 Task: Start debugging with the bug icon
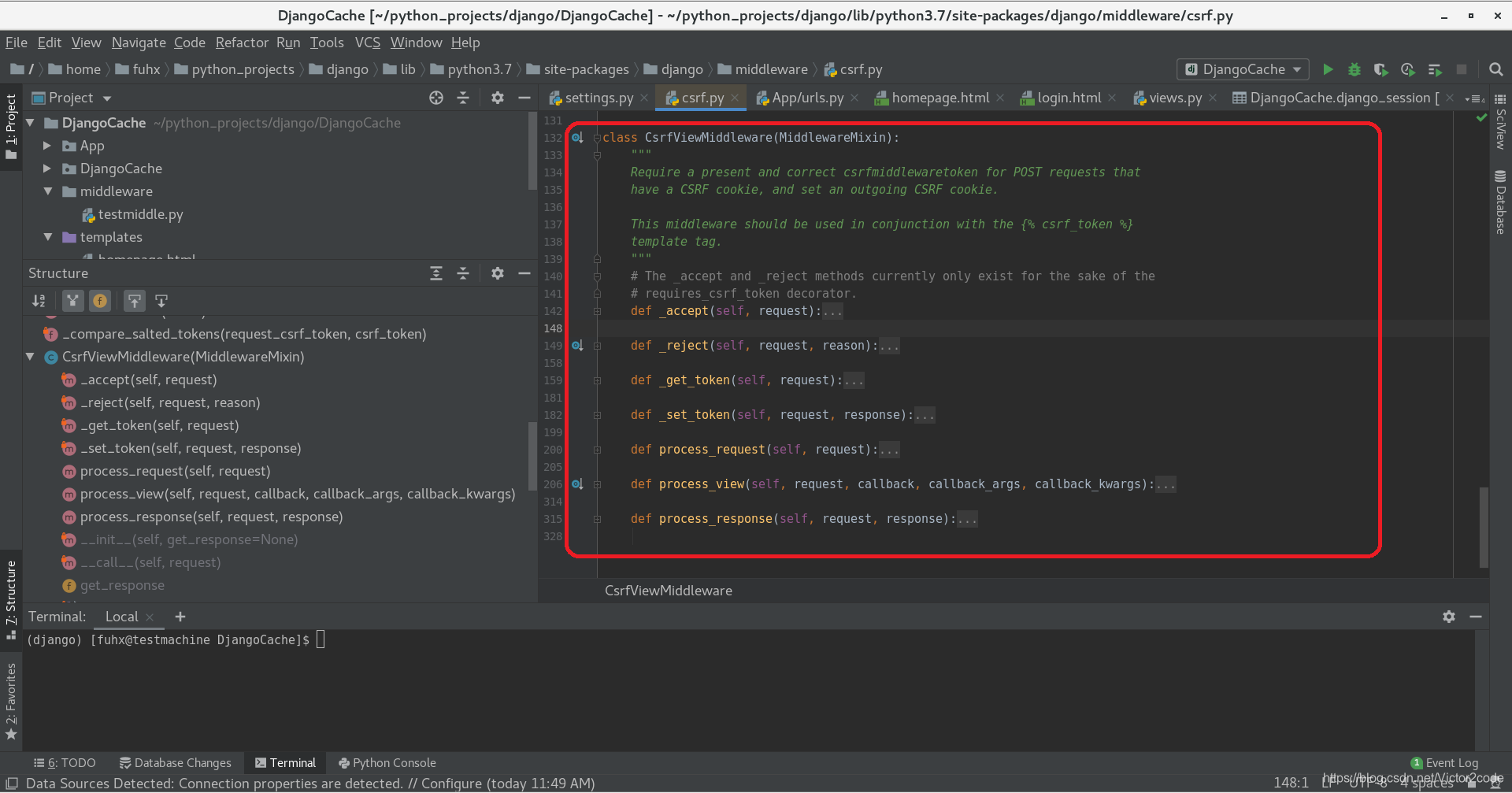pos(1354,69)
